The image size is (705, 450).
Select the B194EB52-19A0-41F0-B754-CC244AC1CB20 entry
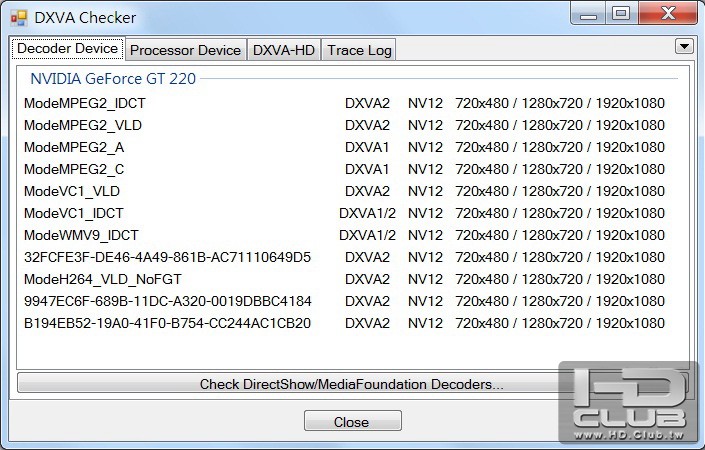[x=344, y=324]
